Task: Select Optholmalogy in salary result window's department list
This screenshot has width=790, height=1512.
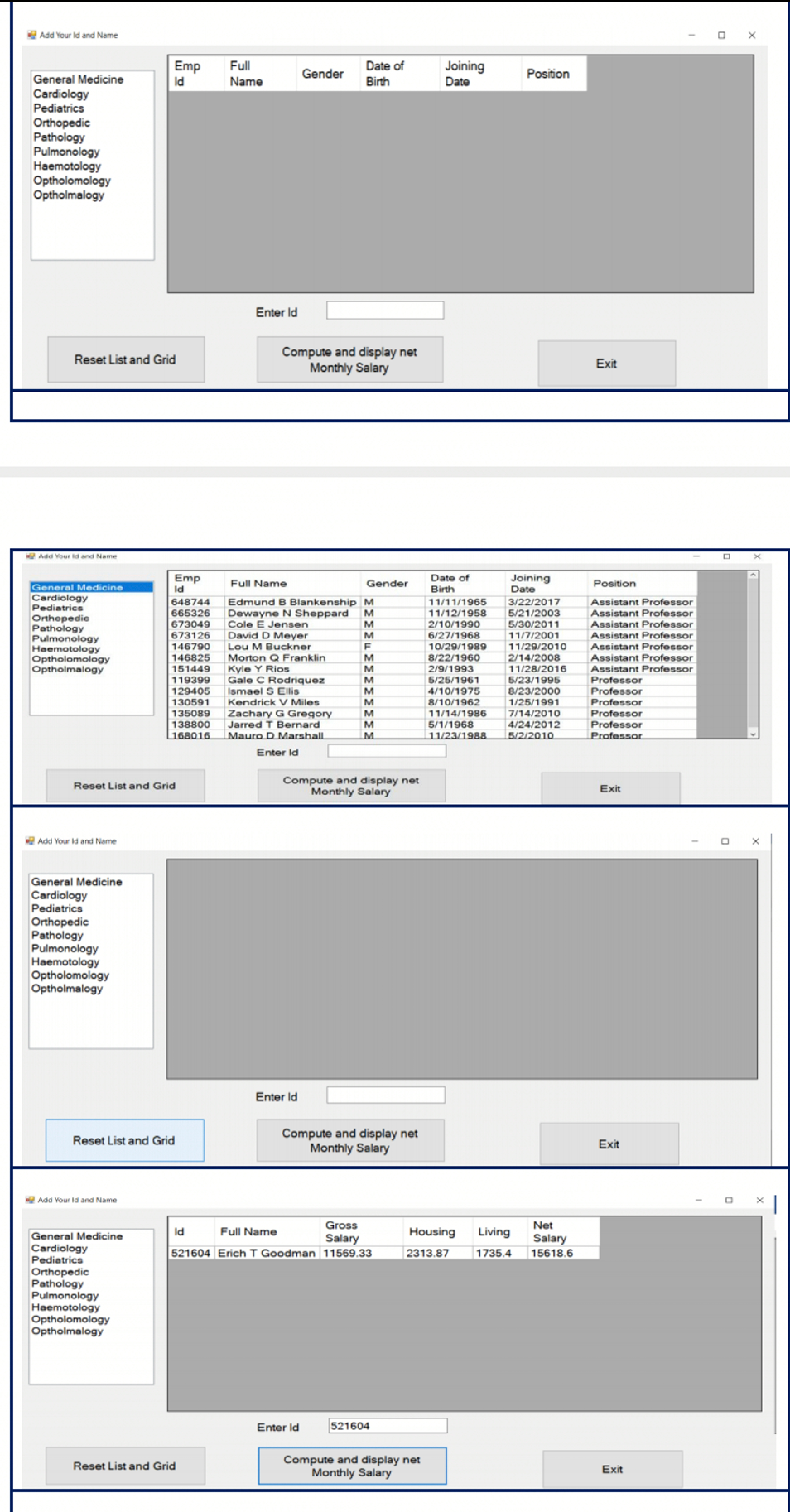Action: 67,1331
